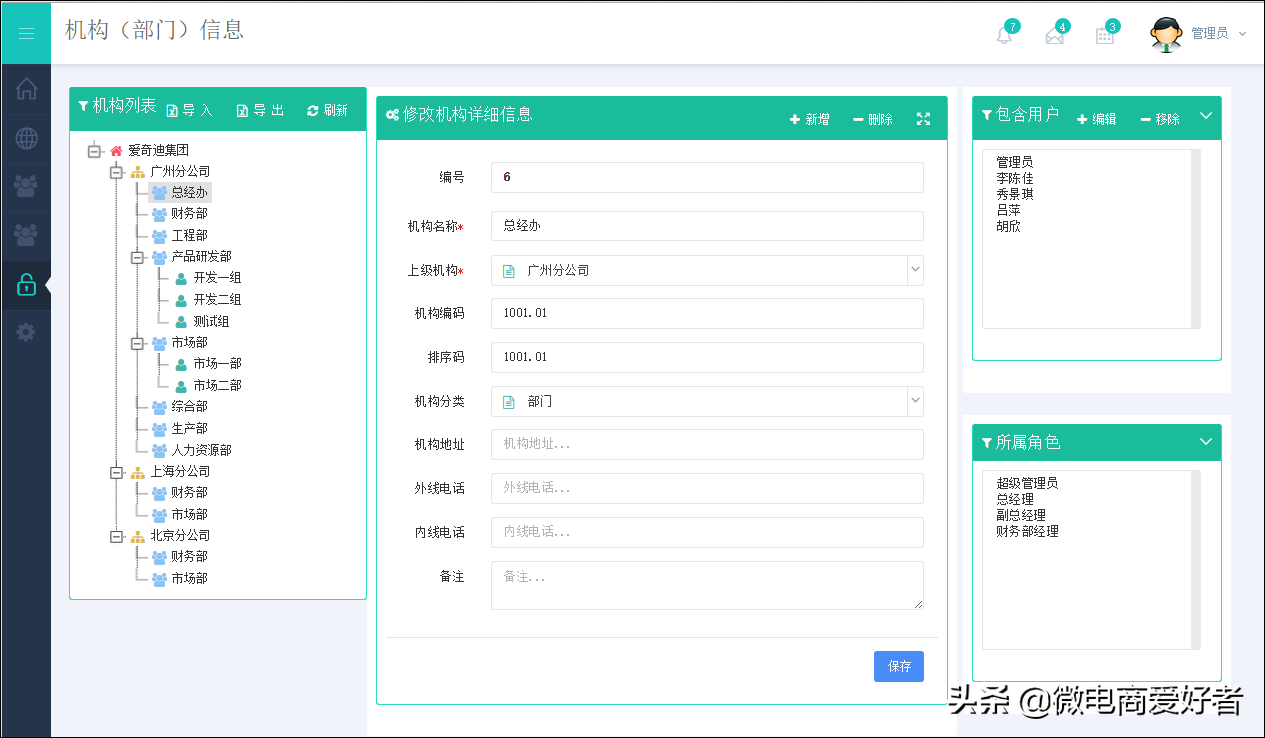The height and width of the screenshot is (738, 1265).
Task: Click the 广州分公司 organization icon
Action: [138, 172]
